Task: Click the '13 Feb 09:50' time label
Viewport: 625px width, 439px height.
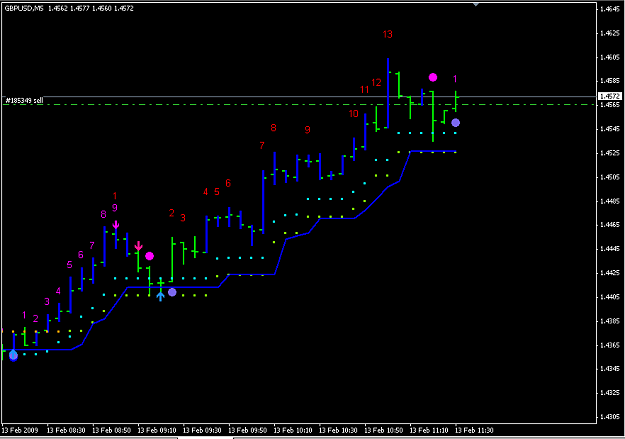Action: (248, 430)
